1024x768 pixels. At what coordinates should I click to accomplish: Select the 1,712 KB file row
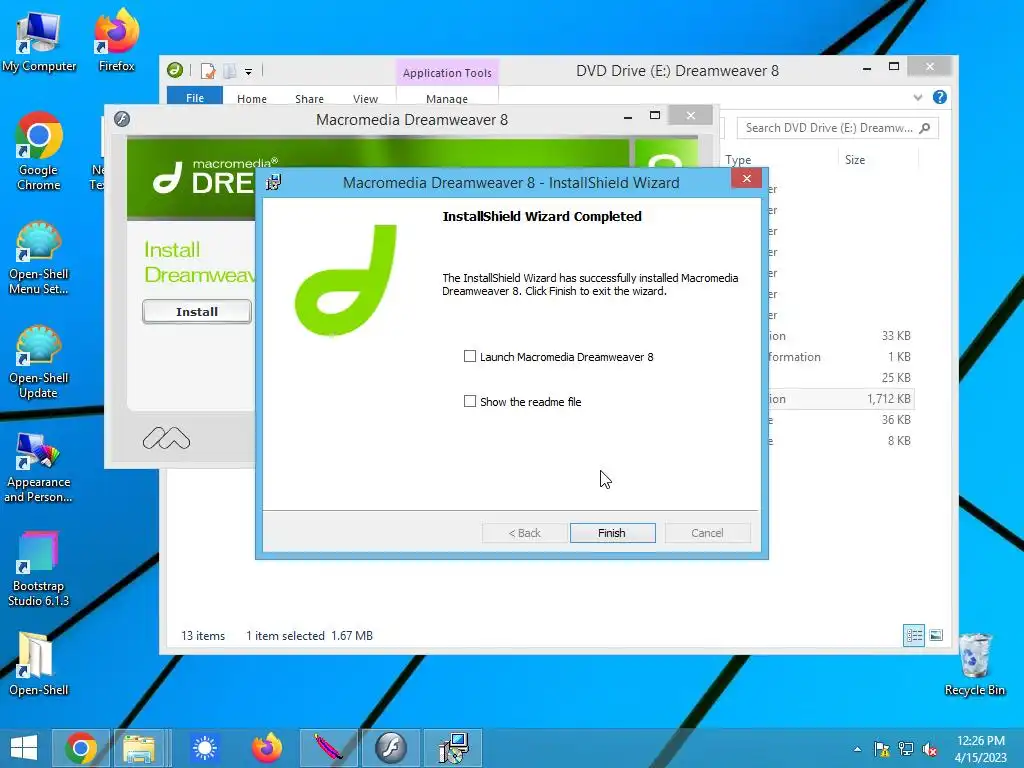click(x=840, y=398)
